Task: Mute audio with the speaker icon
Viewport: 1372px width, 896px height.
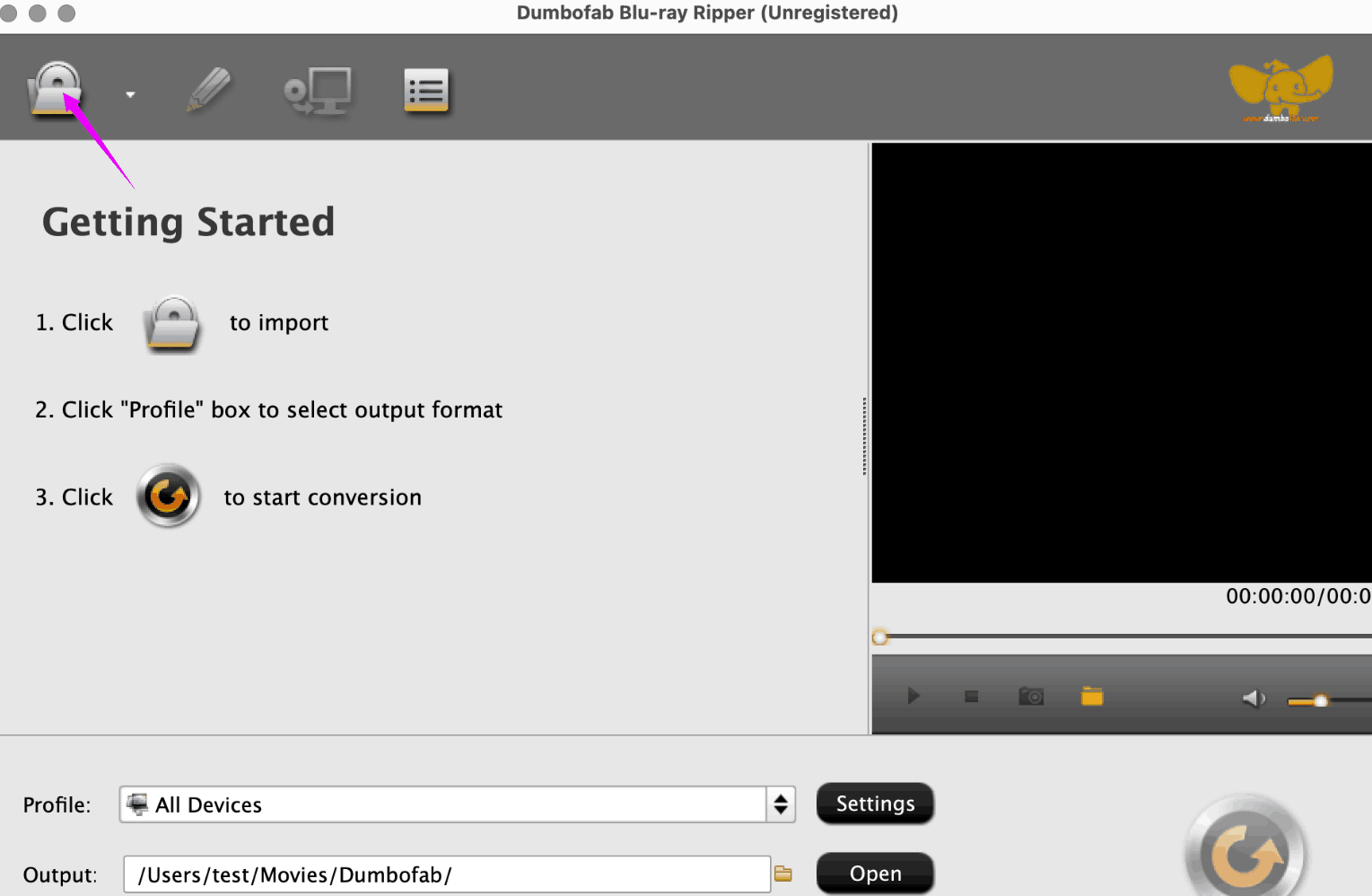Action: tap(1253, 698)
